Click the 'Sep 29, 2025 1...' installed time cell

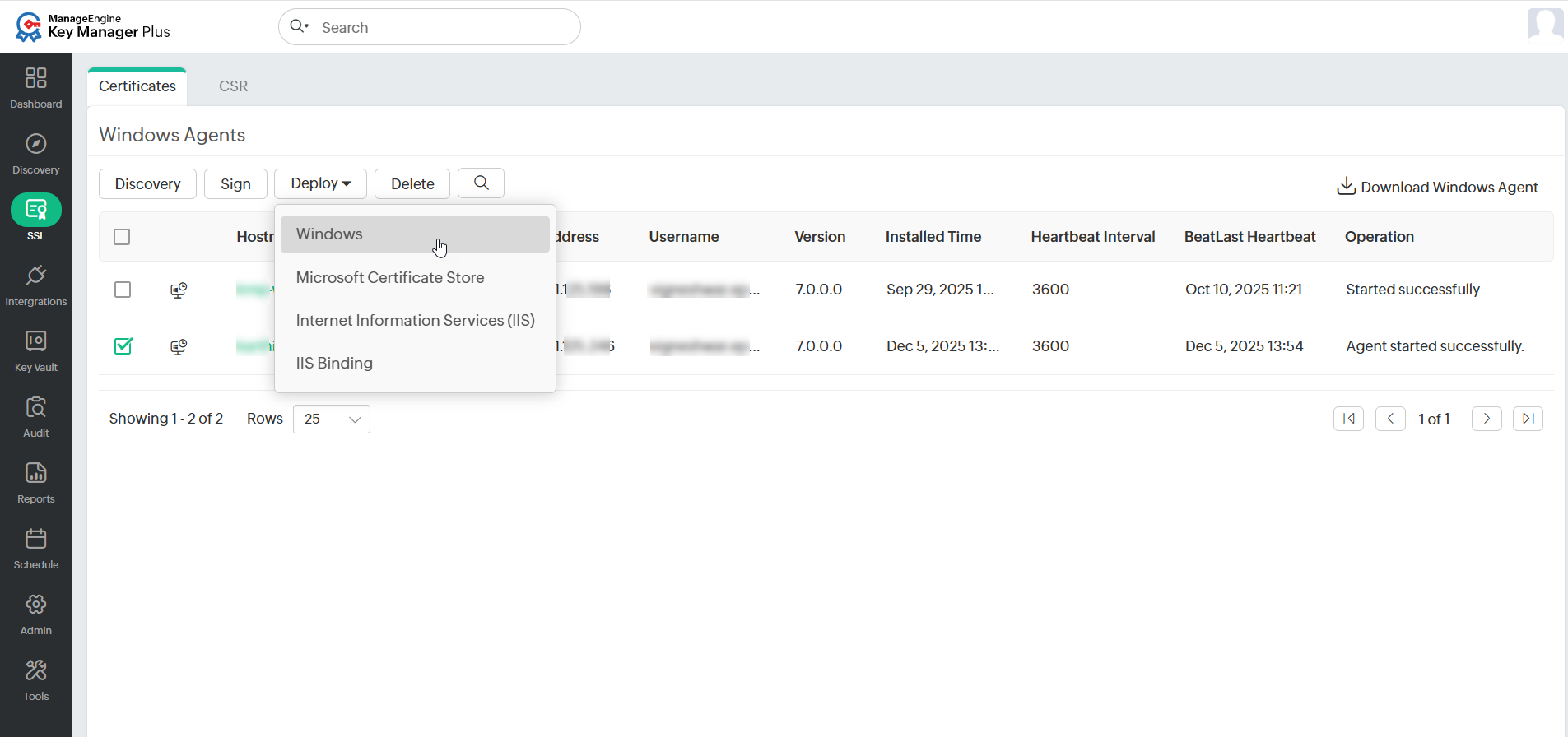click(940, 290)
